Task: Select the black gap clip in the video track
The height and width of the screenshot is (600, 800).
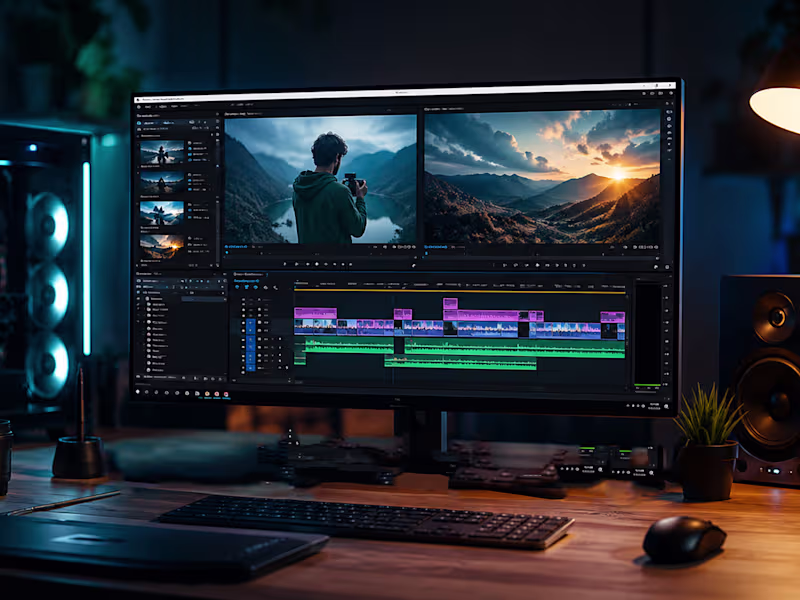Action: tap(523, 330)
